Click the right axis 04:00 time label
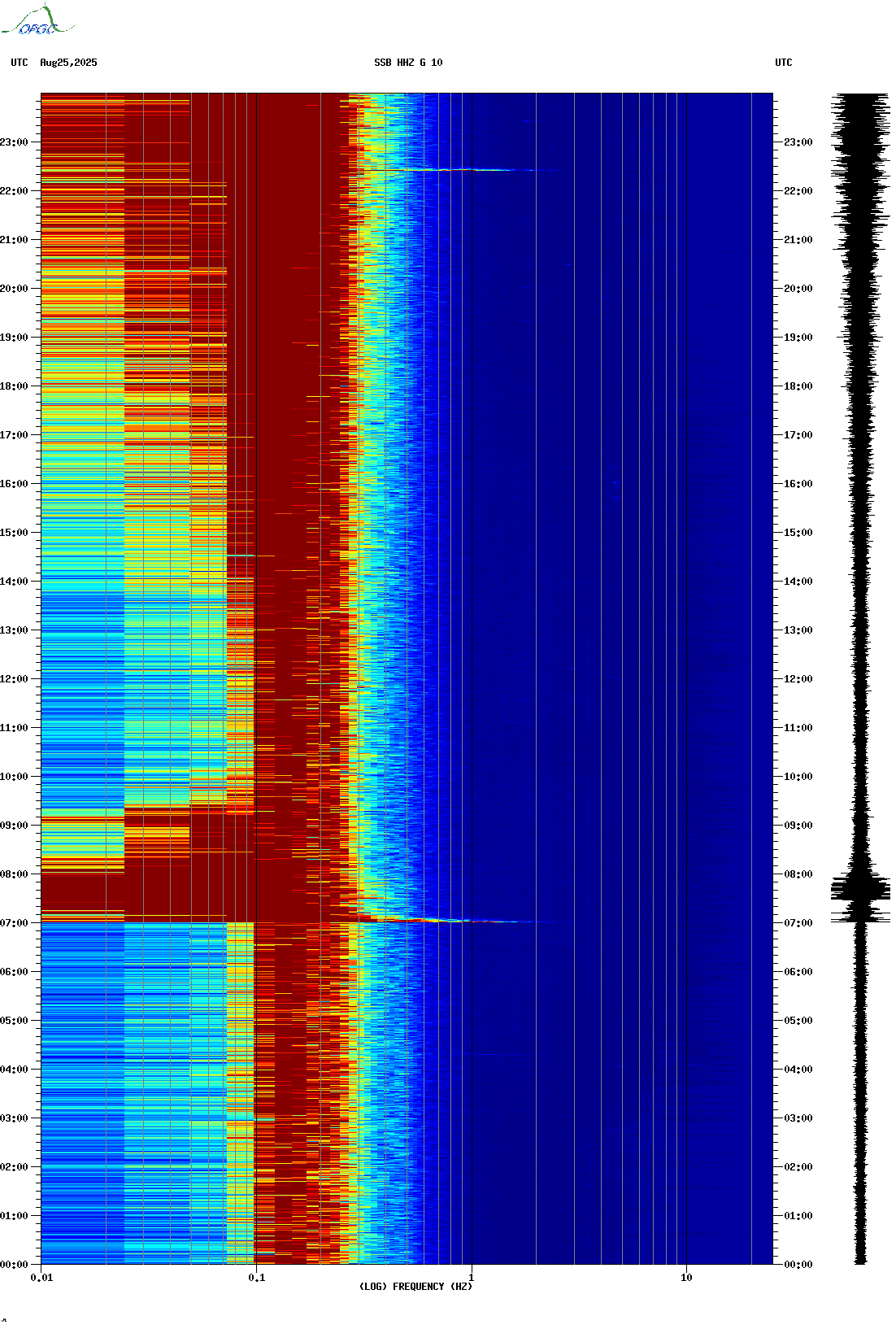 point(798,1070)
